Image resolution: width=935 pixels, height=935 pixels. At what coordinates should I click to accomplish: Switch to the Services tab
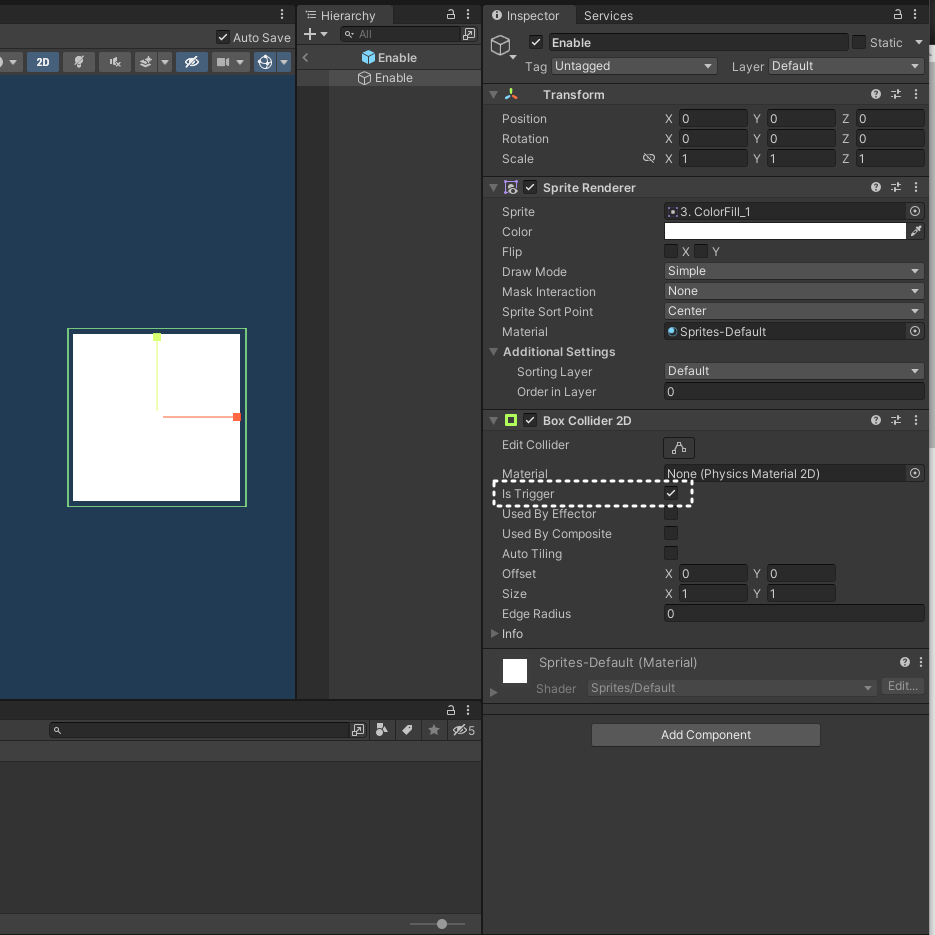(608, 16)
